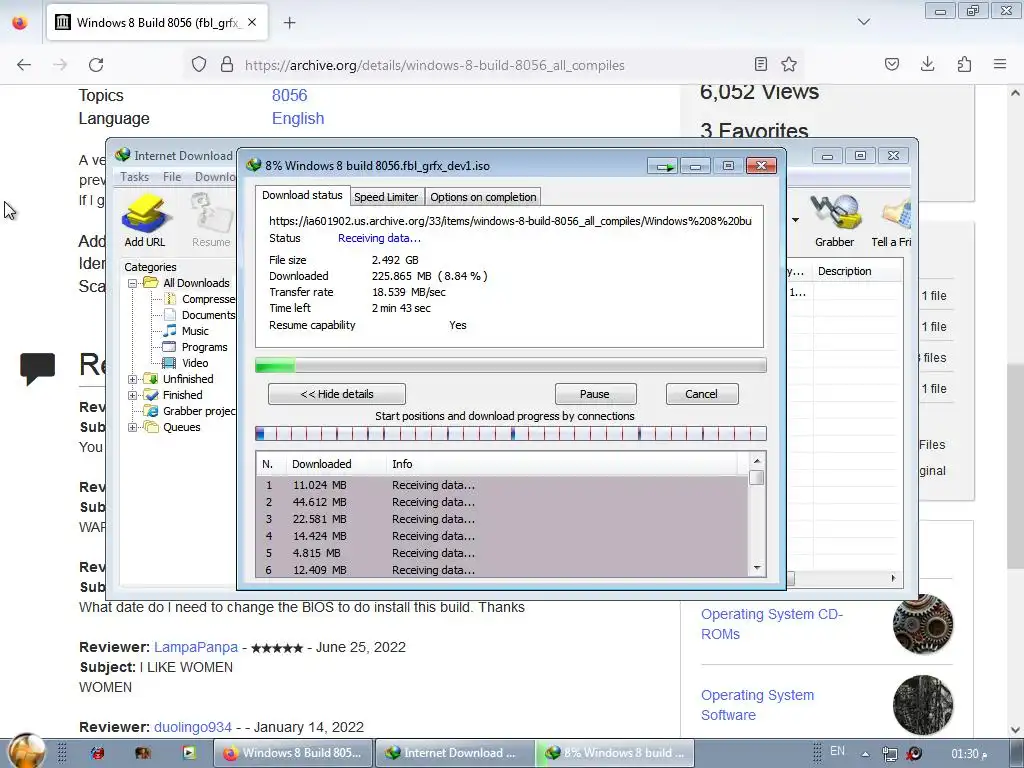Click the padlock site info icon
The width and height of the screenshot is (1024, 768).
227,65
